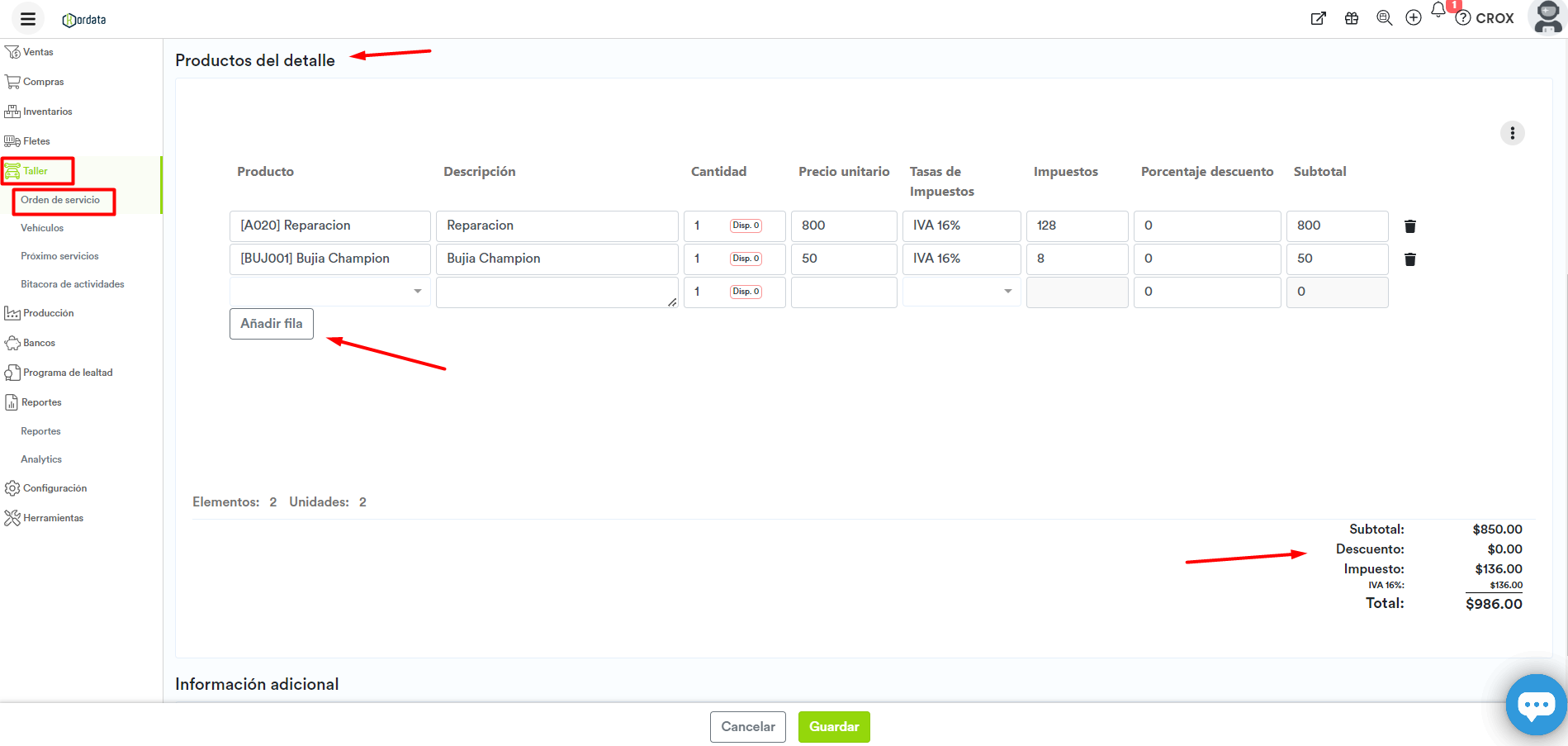
Task: Open the Inventarios menu
Action: [47, 112]
